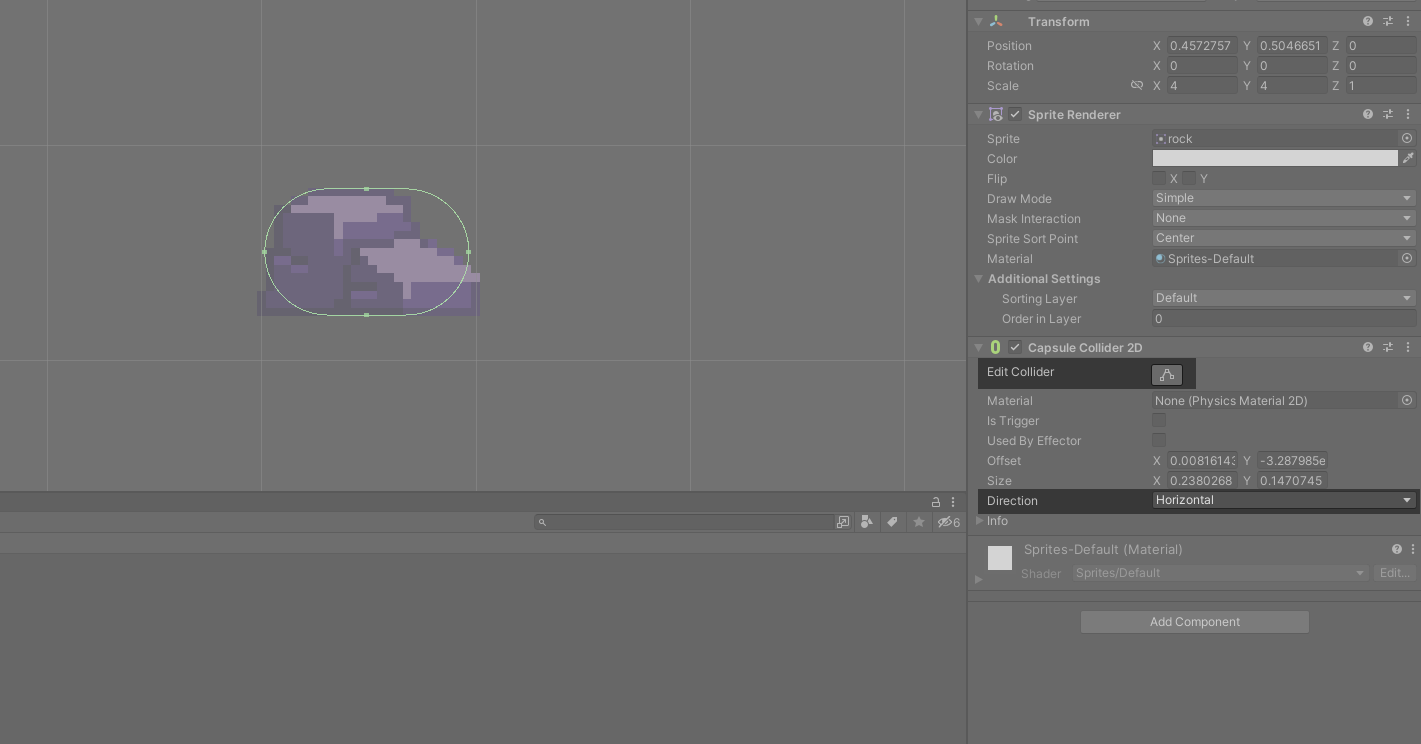This screenshot has width=1421, height=744.
Task: Open Transform component help icon
Action: tap(1367, 21)
